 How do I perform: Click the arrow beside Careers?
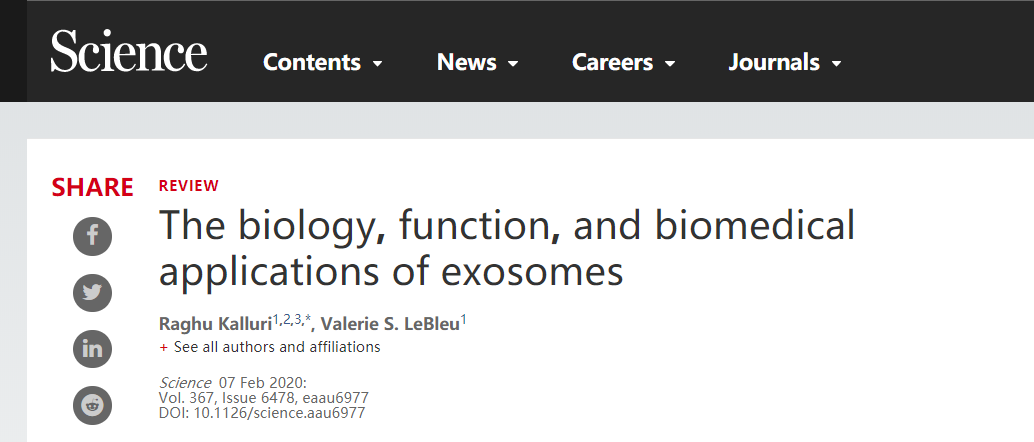tap(670, 64)
